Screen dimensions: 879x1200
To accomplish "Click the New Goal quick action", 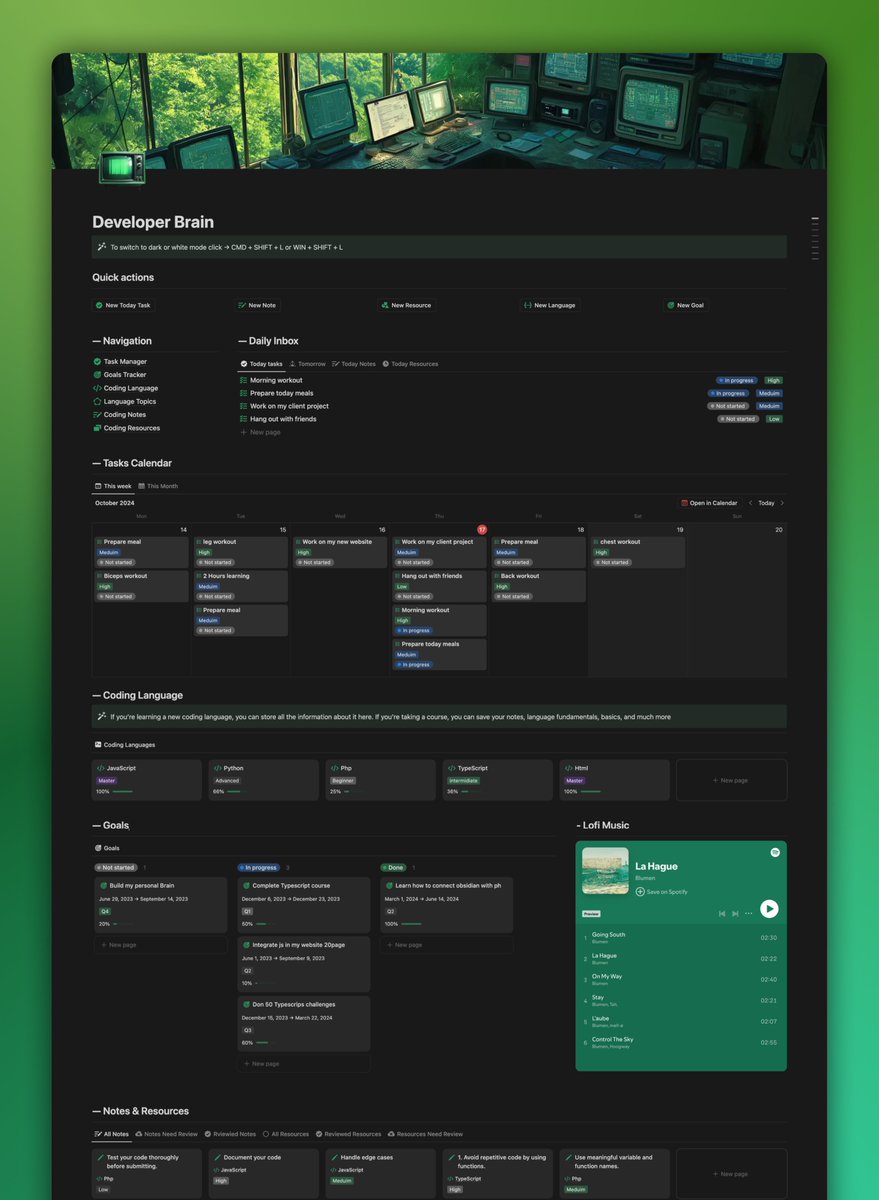I will [x=686, y=305].
